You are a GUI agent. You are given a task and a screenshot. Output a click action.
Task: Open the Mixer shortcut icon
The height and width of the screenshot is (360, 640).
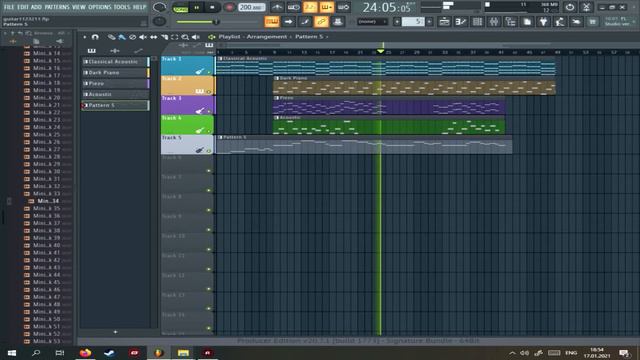[x=494, y=22]
